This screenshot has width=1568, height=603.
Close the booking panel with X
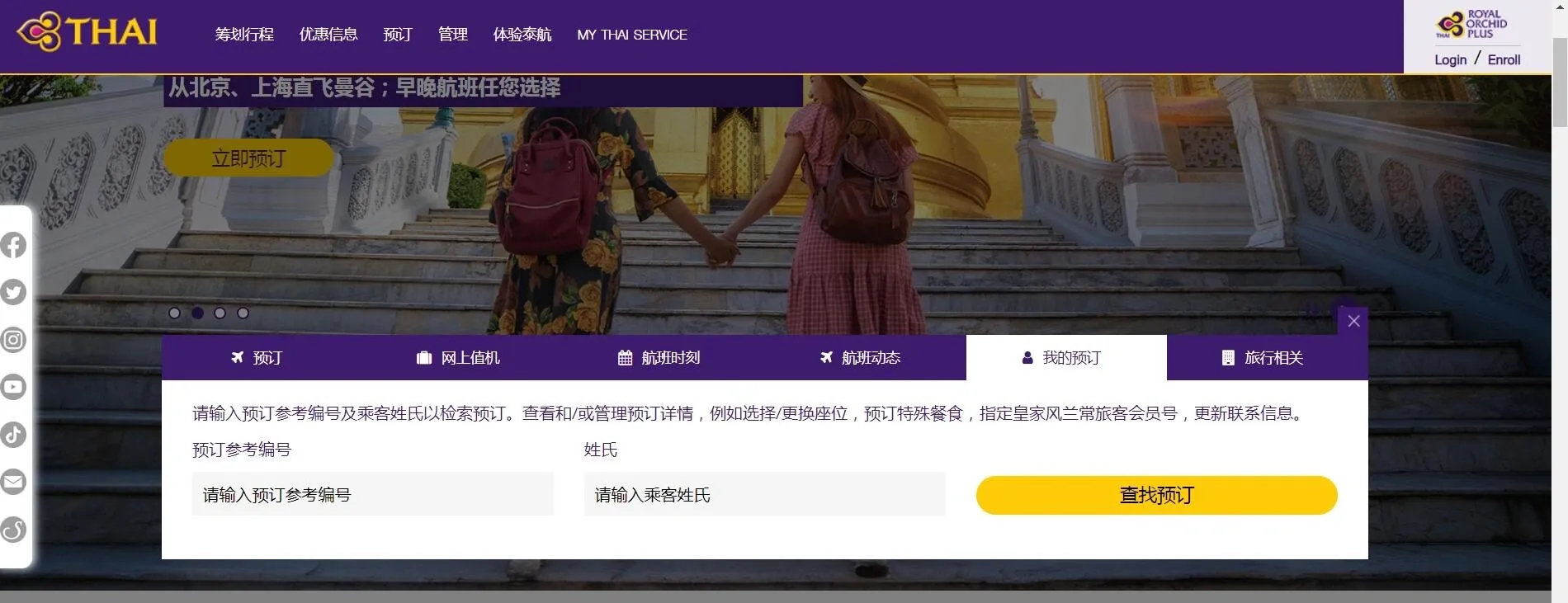1353,321
